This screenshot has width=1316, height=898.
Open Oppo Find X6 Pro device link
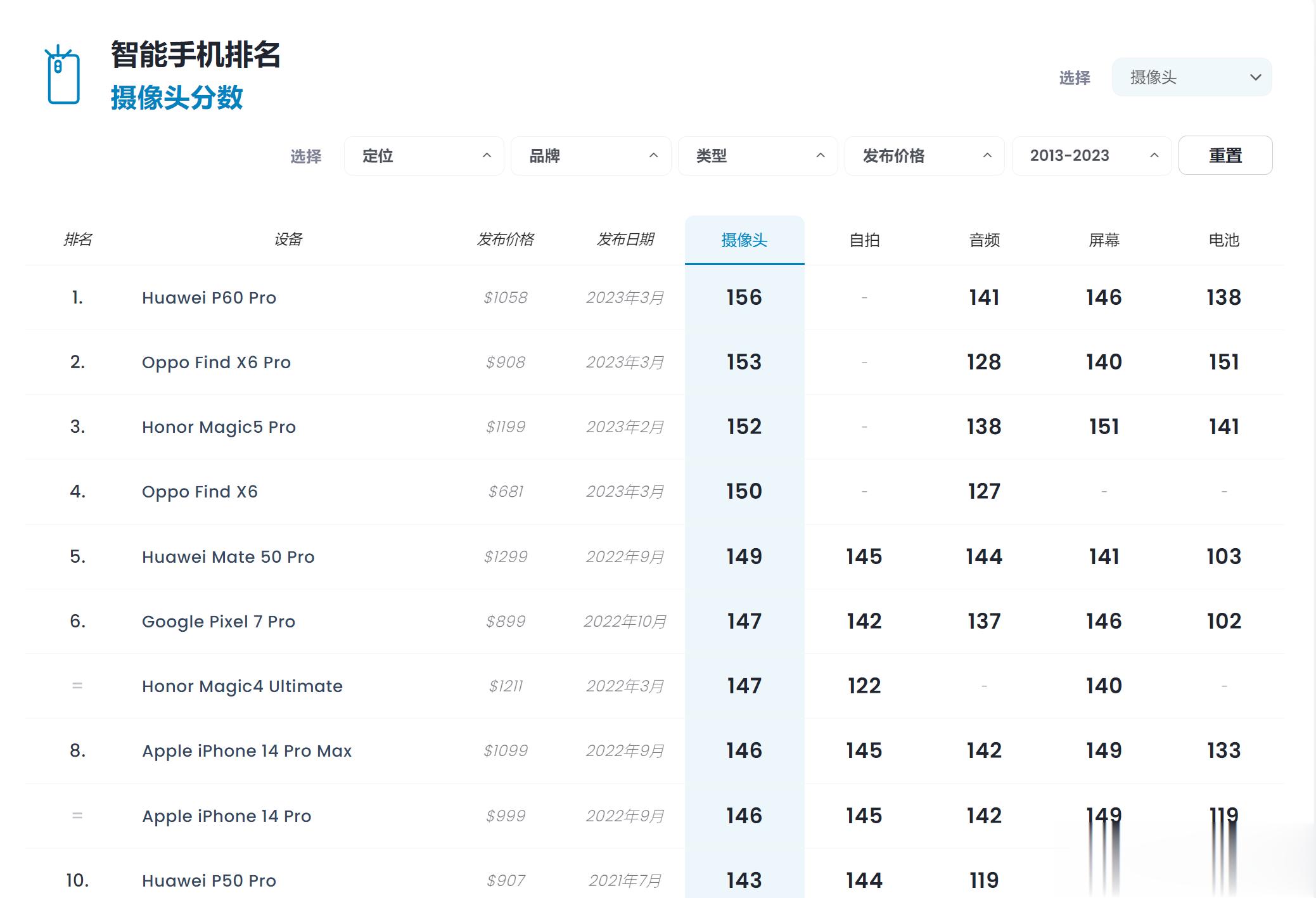pyautogui.click(x=216, y=362)
